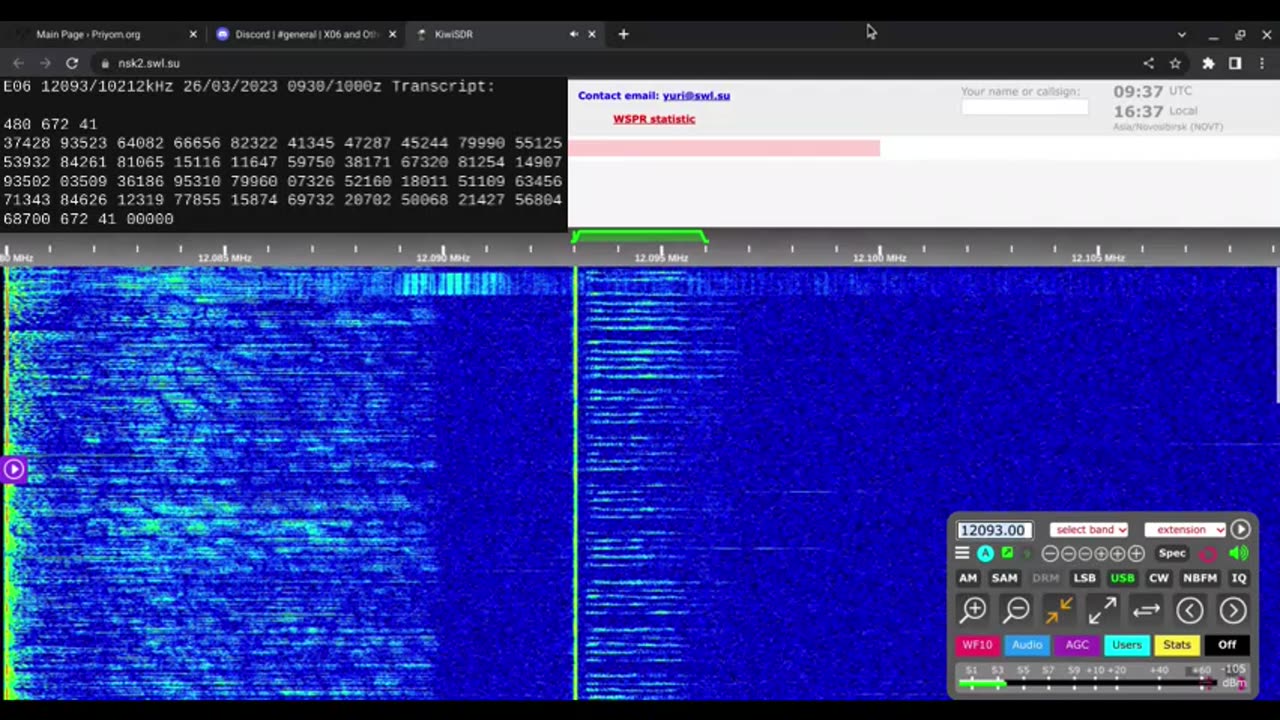Bookmark this page with the star icon

click(x=1175, y=63)
